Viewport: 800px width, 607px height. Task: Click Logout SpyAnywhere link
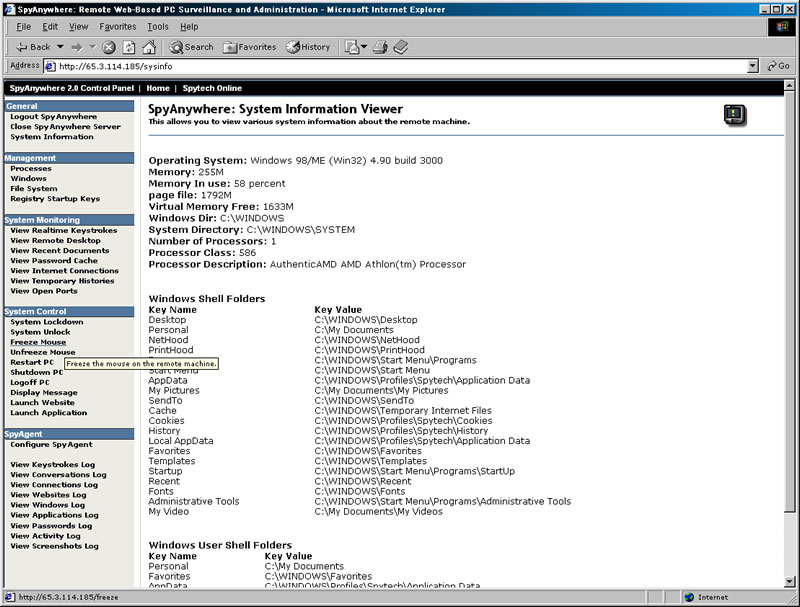(x=54, y=116)
